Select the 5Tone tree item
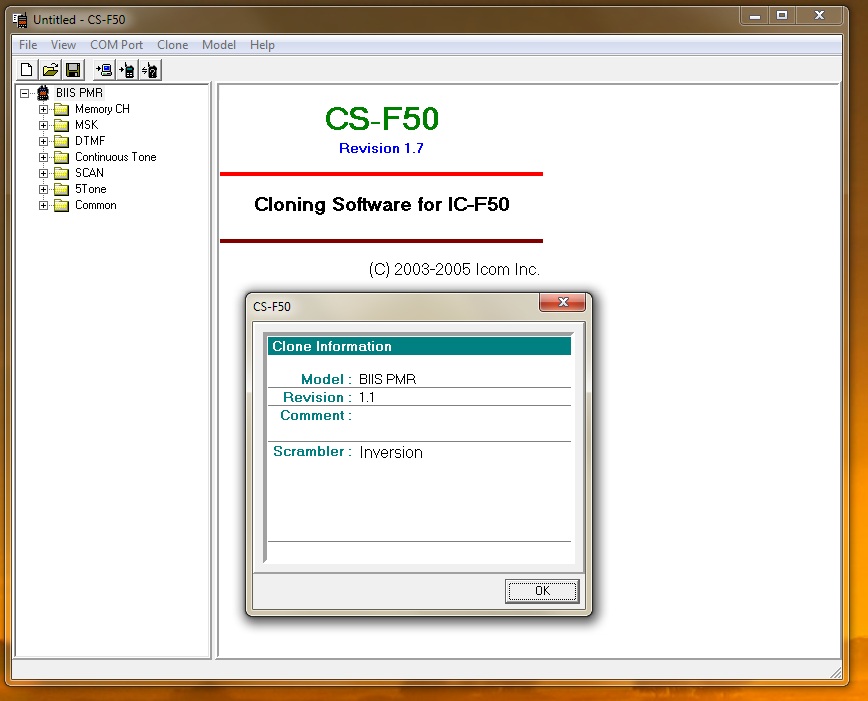This screenshot has width=868, height=701. [x=90, y=189]
